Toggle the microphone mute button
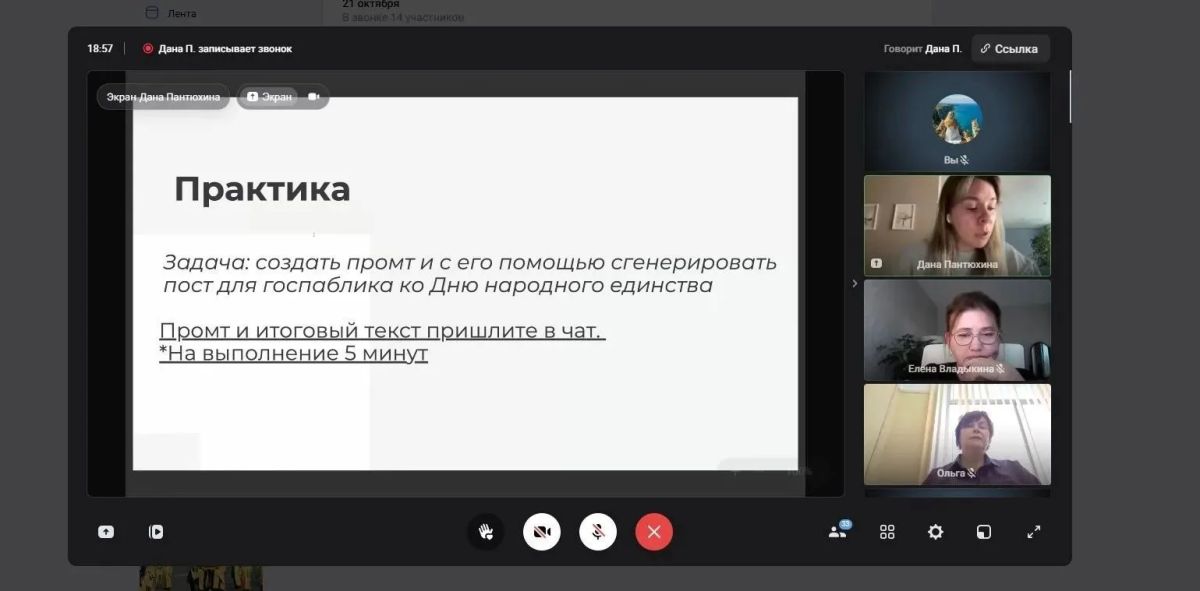This screenshot has height=591, width=1200. point(598,532)
